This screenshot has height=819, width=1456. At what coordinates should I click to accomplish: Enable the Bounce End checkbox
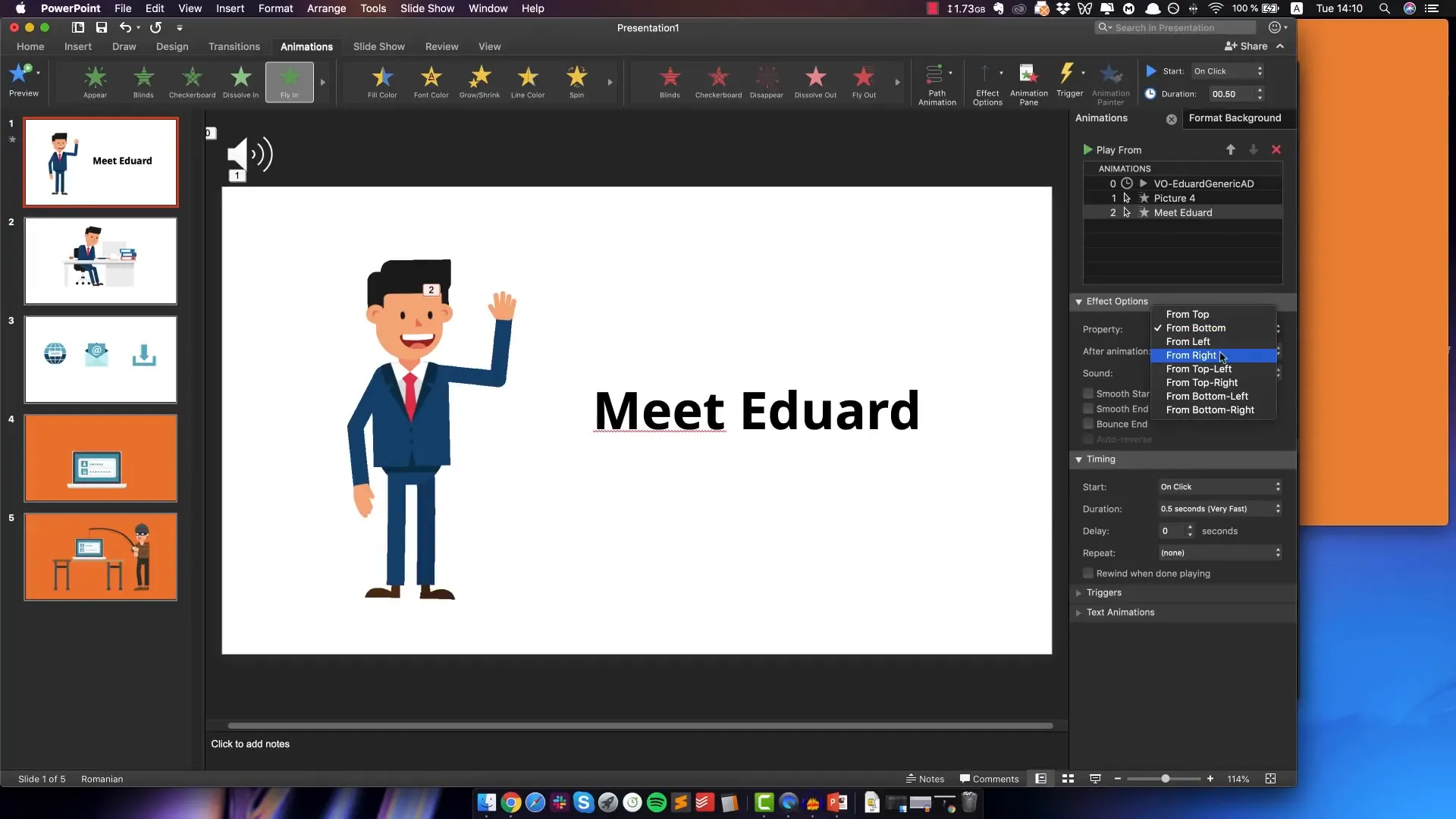pos(1088,424)
